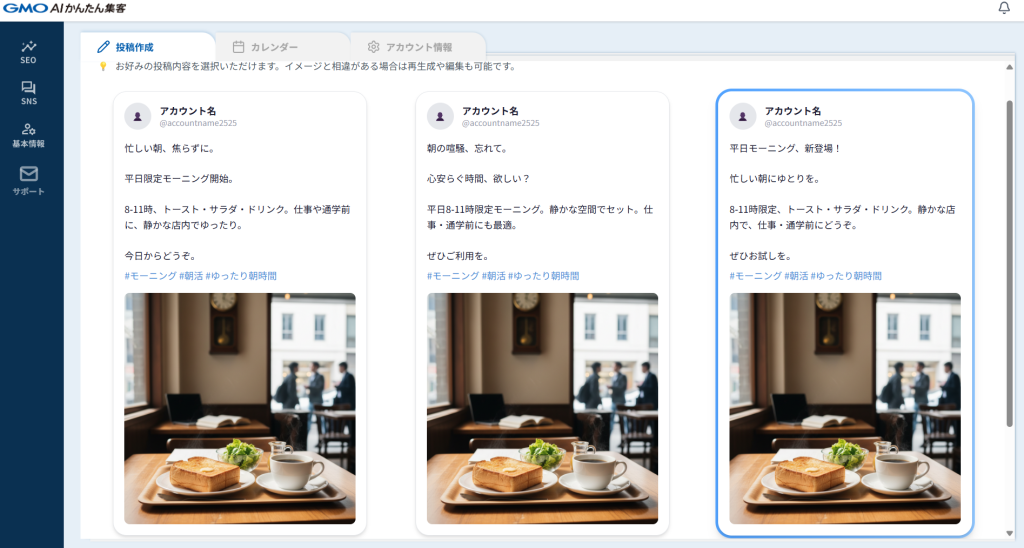Image resolution: width=1024 pixels, height=548 pixels.
Task: Click #朝活 hashtag in middle post
Action: [494, 276]
